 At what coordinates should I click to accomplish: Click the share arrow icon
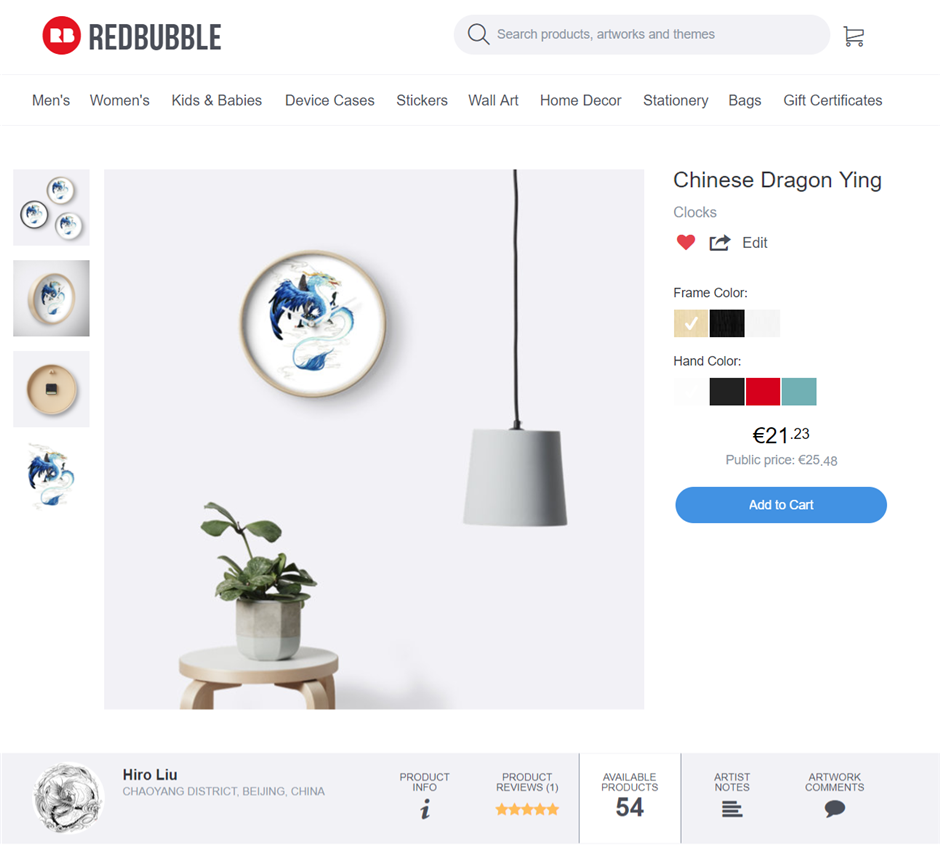tap(719, 242)
